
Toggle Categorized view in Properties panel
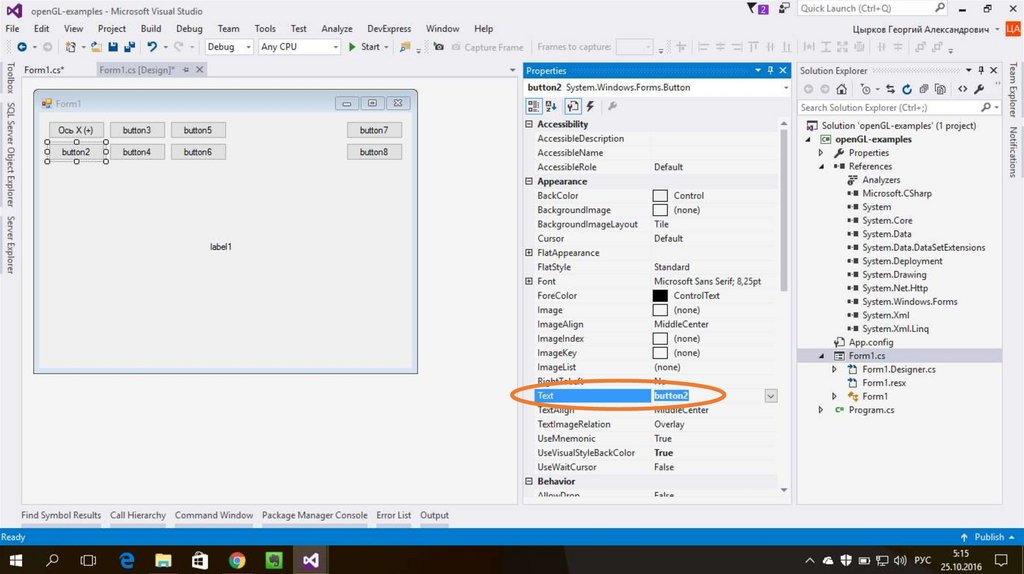[x=534, y=106]
